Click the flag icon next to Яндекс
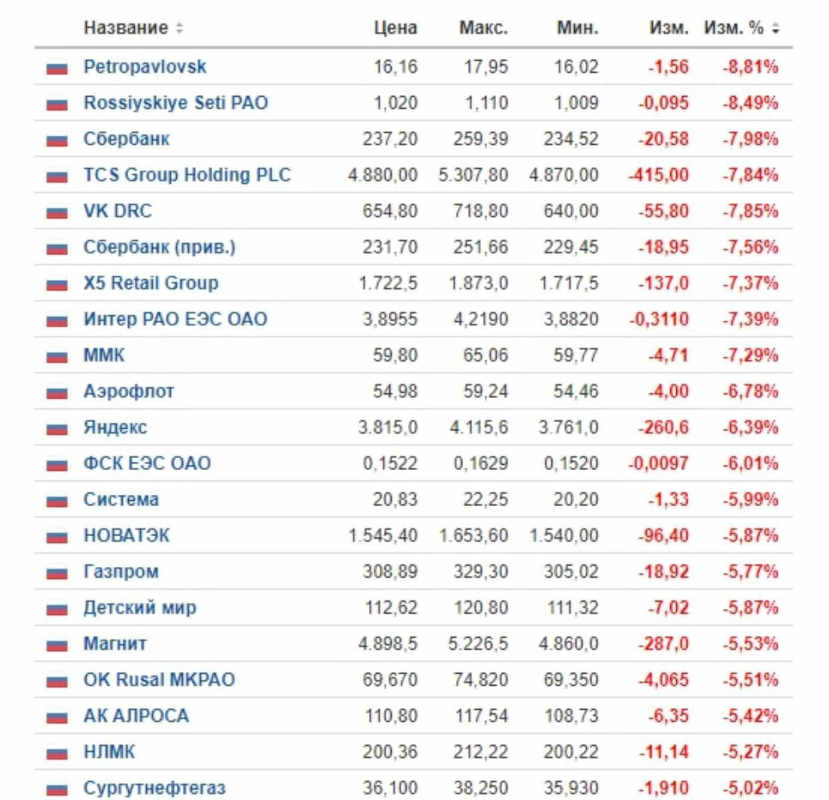Image resolution: width=829 pixels, height=800 pixels. click(x=56, y=428)
